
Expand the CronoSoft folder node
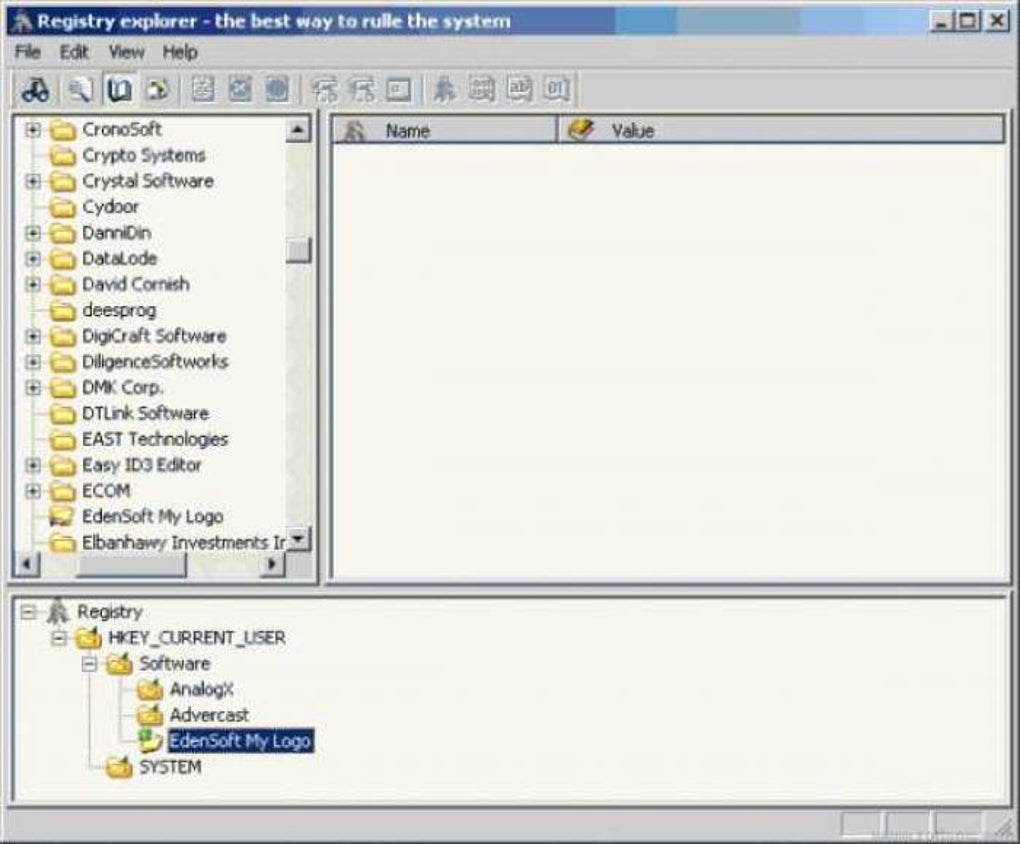click(33, 129)
